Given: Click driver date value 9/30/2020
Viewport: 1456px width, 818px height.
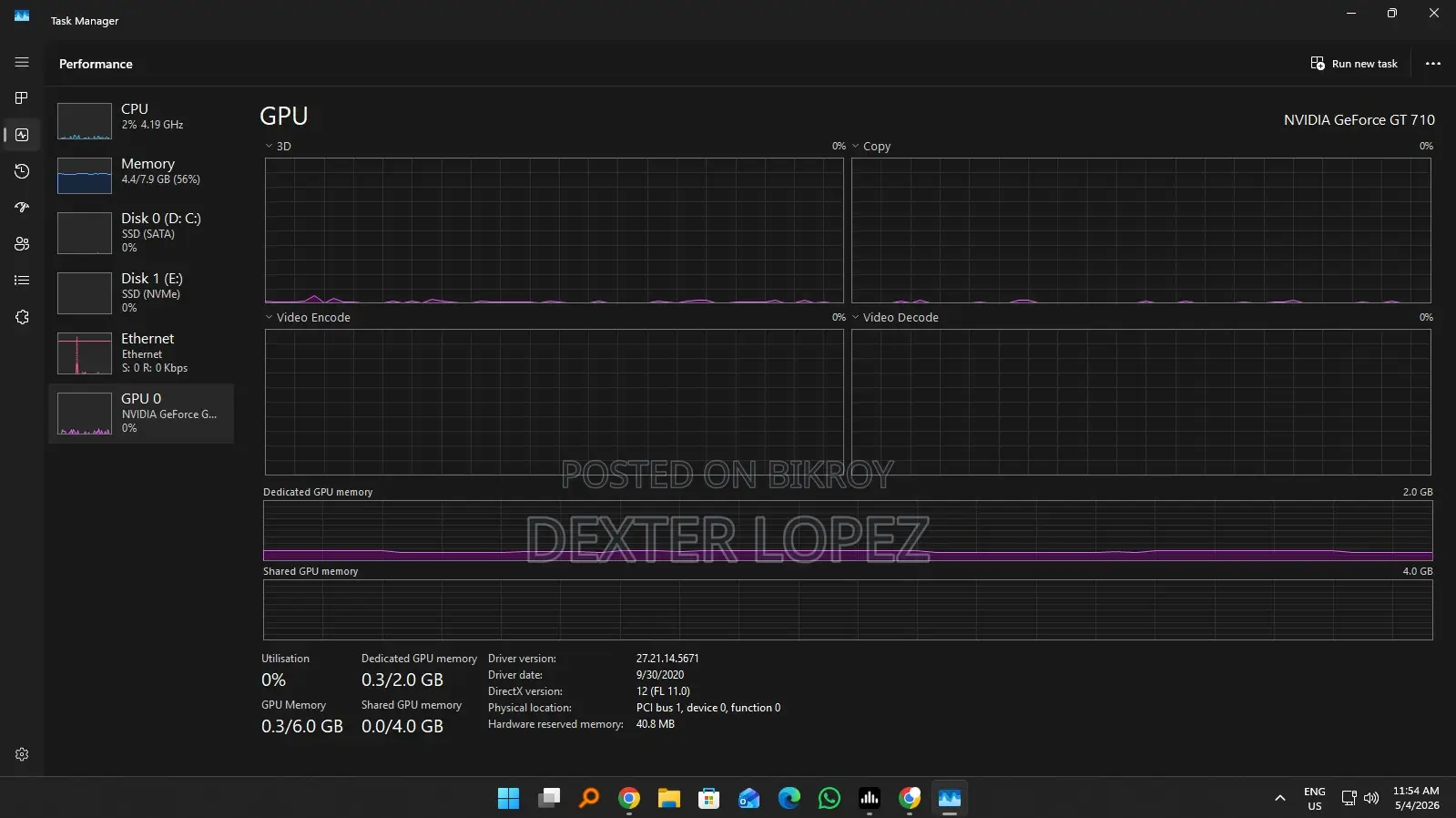Looking at the screenshot, I should click(x=660, y=675).
